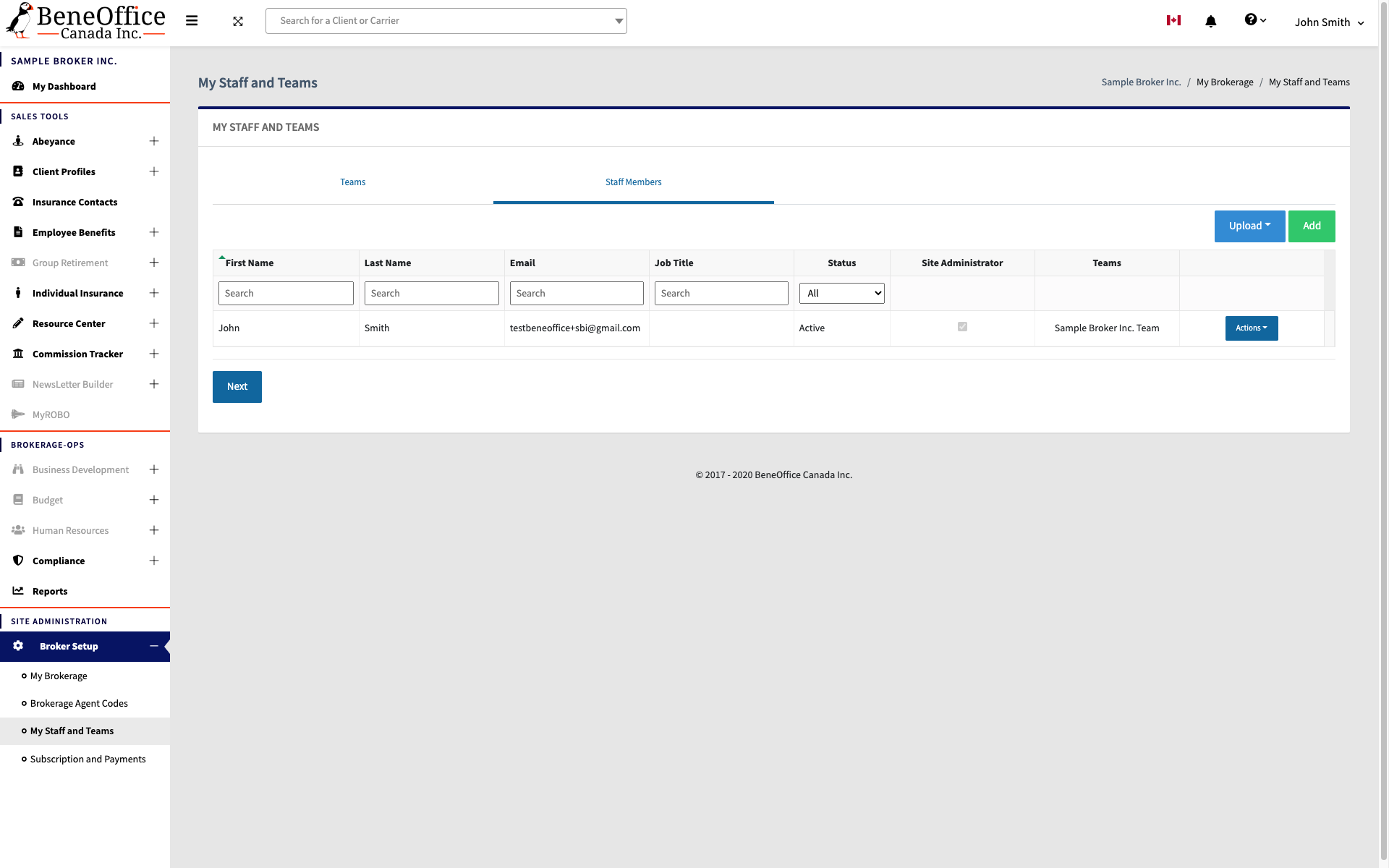Click the green Add button

click(1311, 226)
